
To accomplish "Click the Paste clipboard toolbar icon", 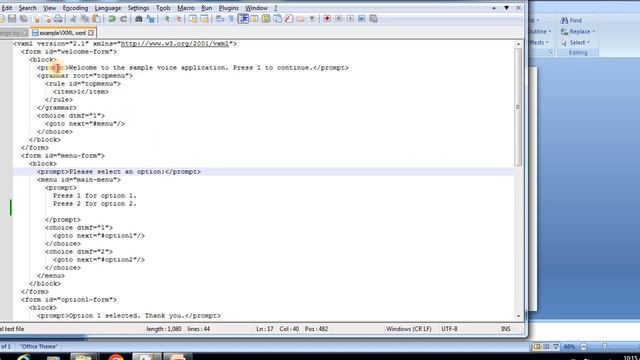I will tap(96, 19).
